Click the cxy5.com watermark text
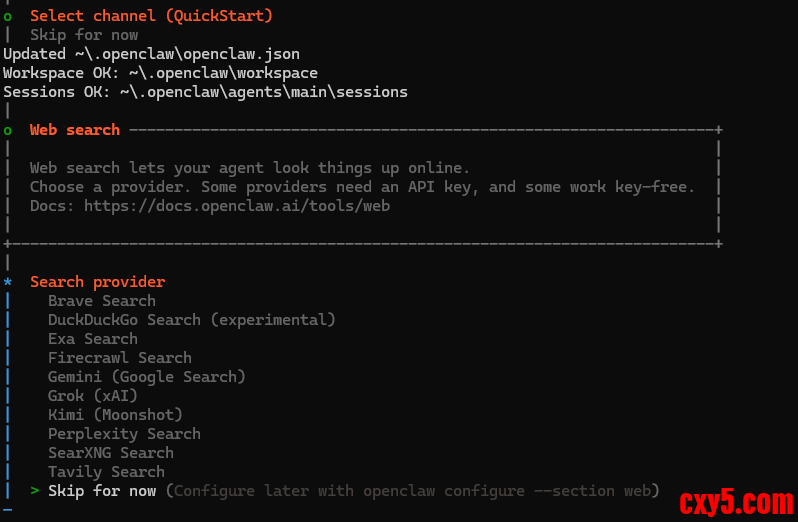This screenshot has height=522, width=798. 736,501
